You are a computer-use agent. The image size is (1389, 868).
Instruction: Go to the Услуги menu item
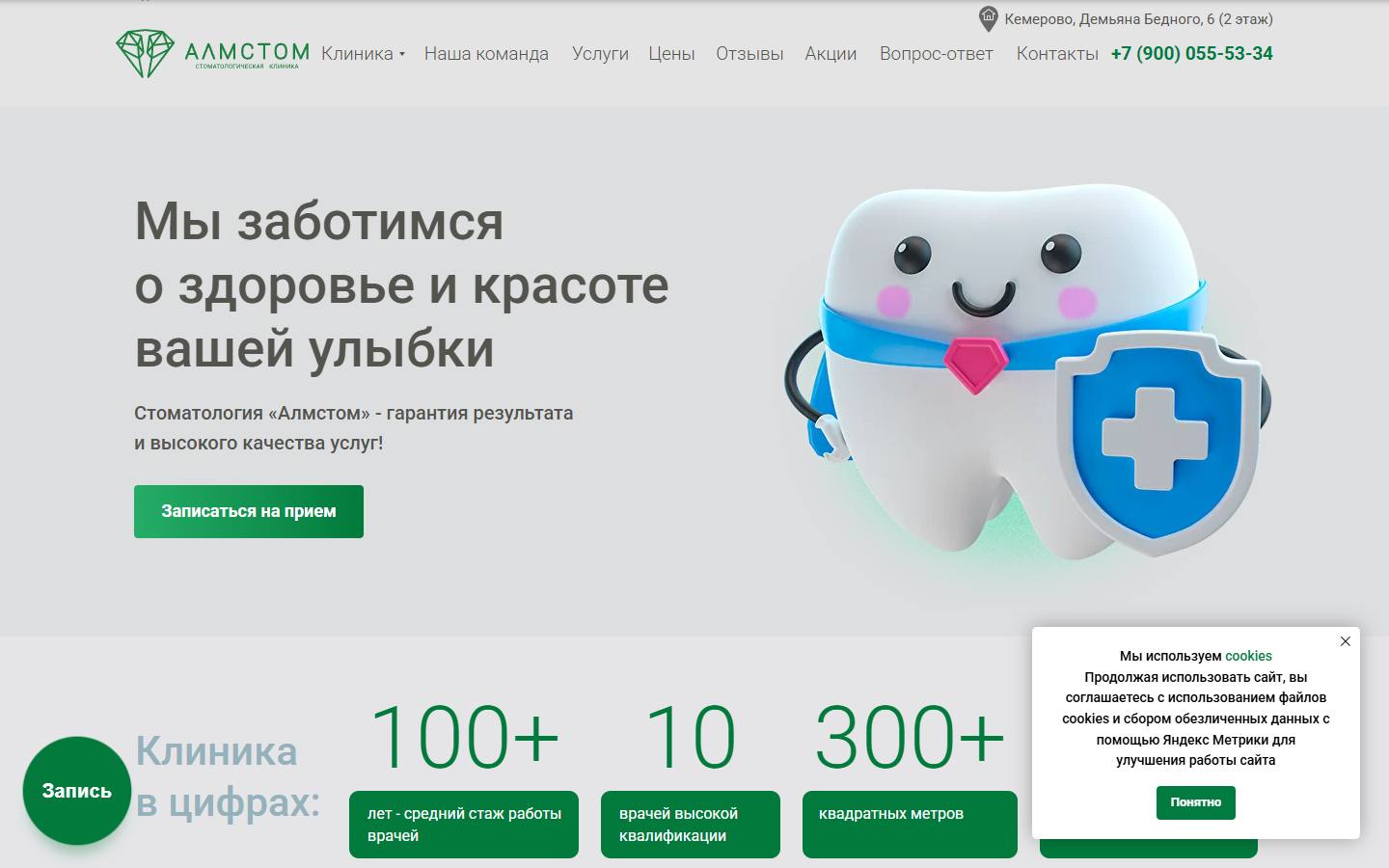(600, 54)
